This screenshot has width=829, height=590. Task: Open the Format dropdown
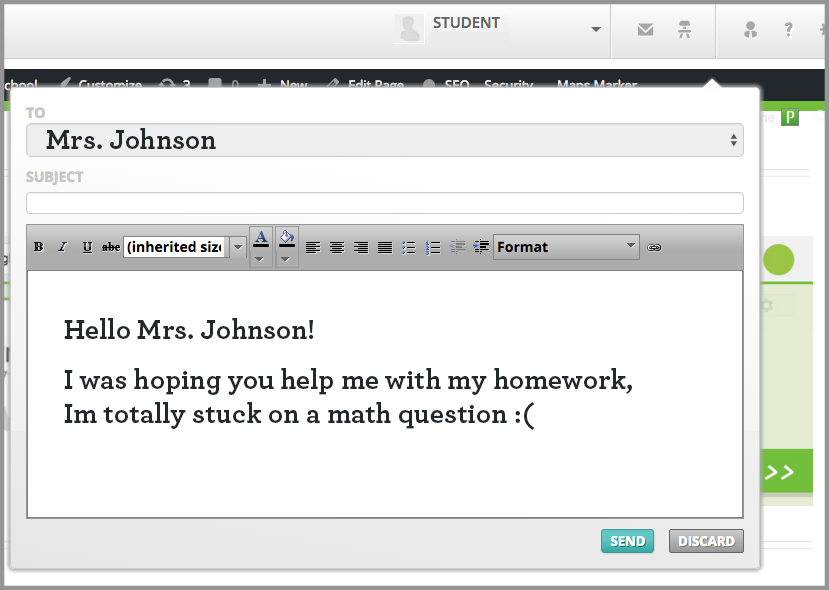[566, 247]
